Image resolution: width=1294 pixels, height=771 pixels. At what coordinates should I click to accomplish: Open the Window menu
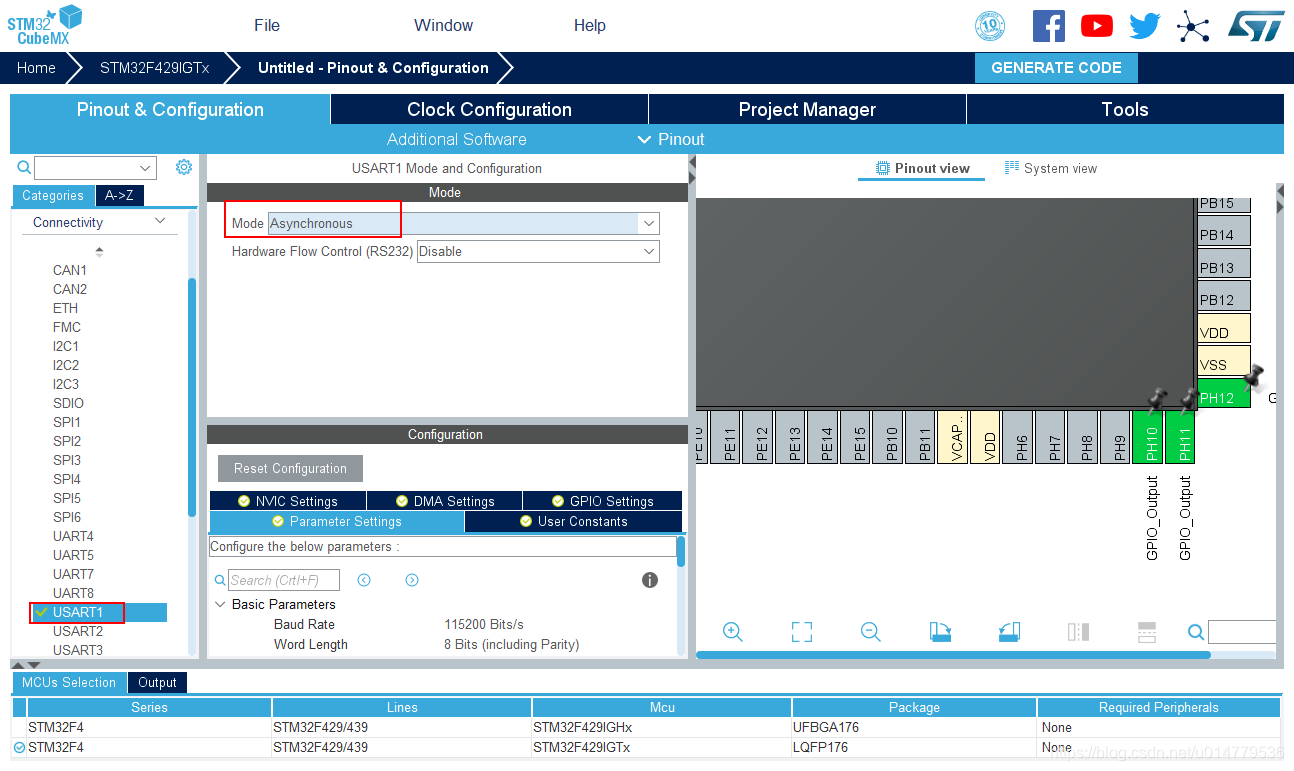444,25
